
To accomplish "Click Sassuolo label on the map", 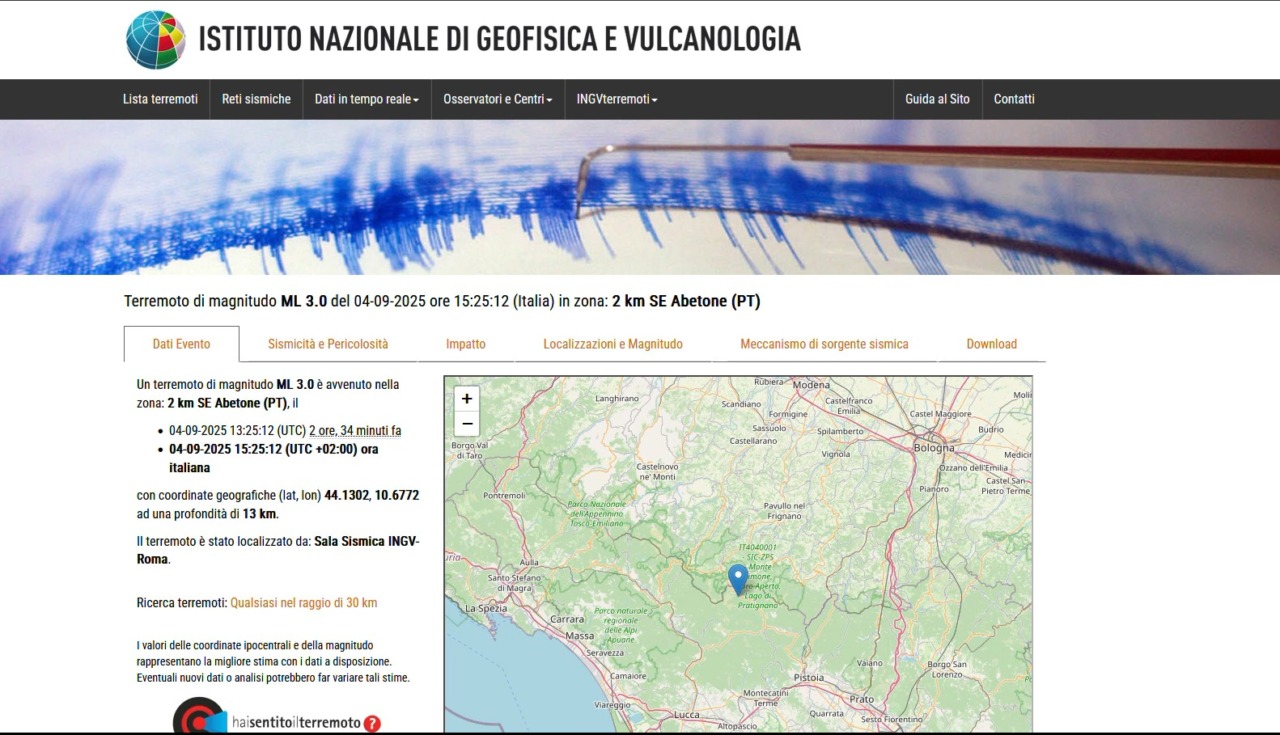I will pyautogui.click(x=769, y=427).
